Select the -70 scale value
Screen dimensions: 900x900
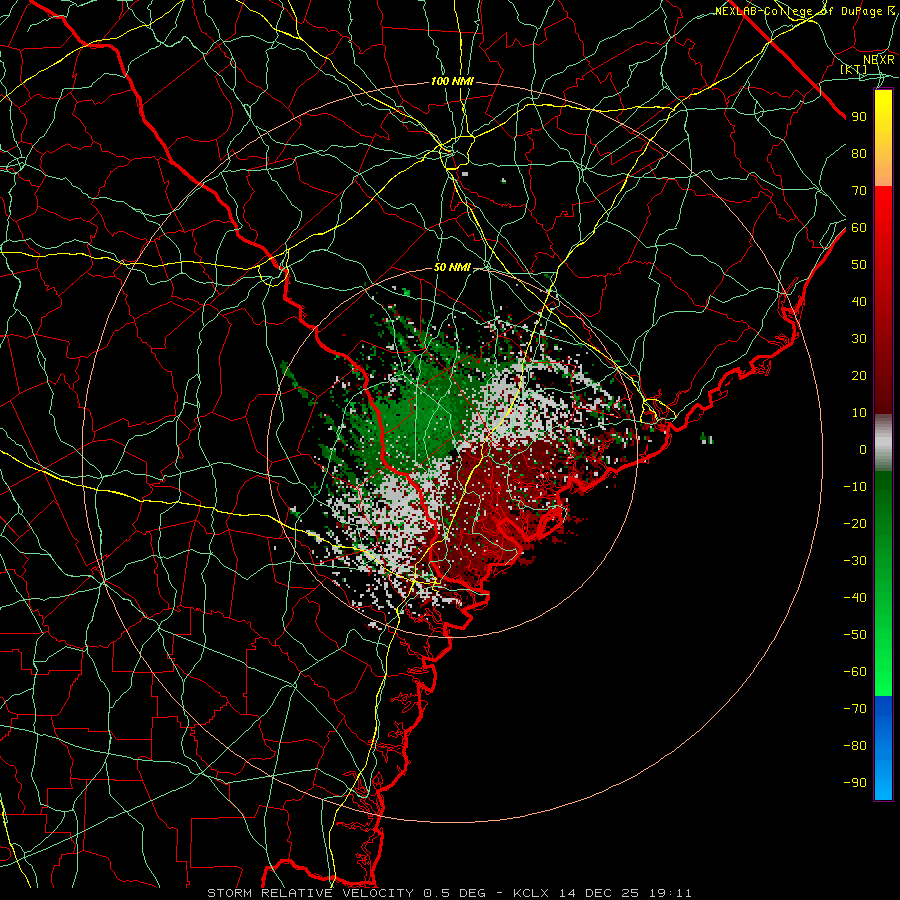pos(855,709)
